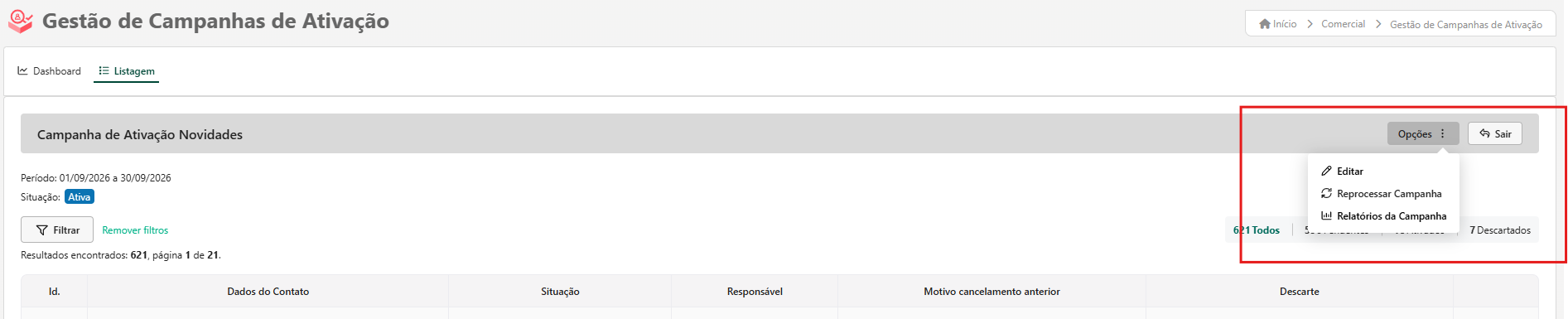
Task: Click the Situação column header
Action: (560, 292)
